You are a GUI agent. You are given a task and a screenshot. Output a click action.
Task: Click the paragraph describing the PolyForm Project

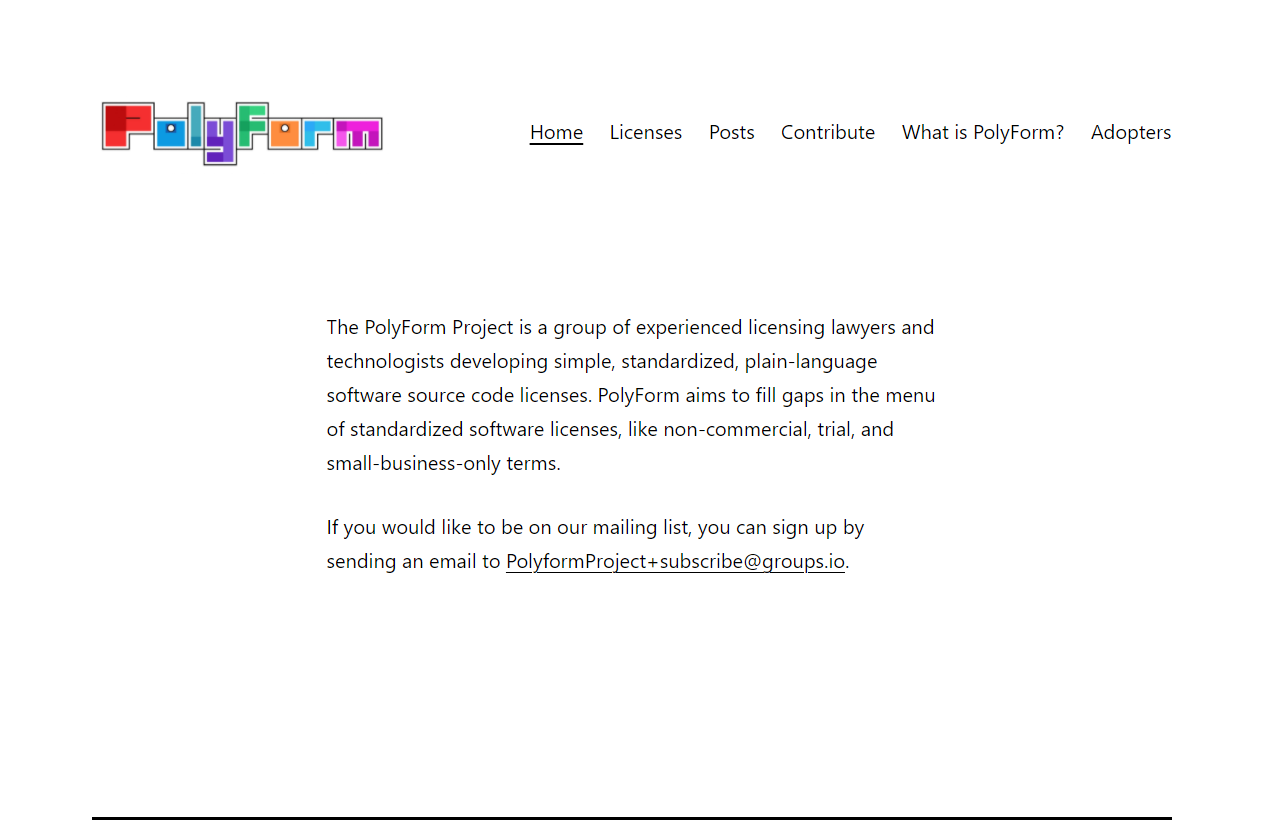pos(630,394)
